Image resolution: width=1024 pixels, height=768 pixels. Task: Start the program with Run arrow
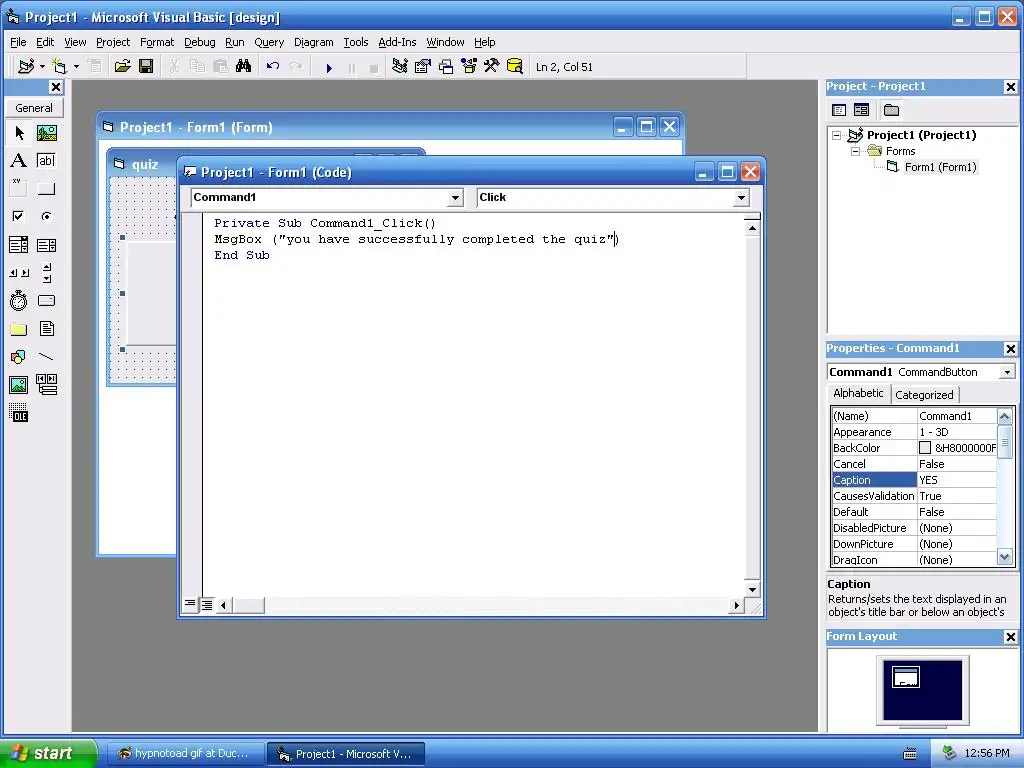(329, 67)
